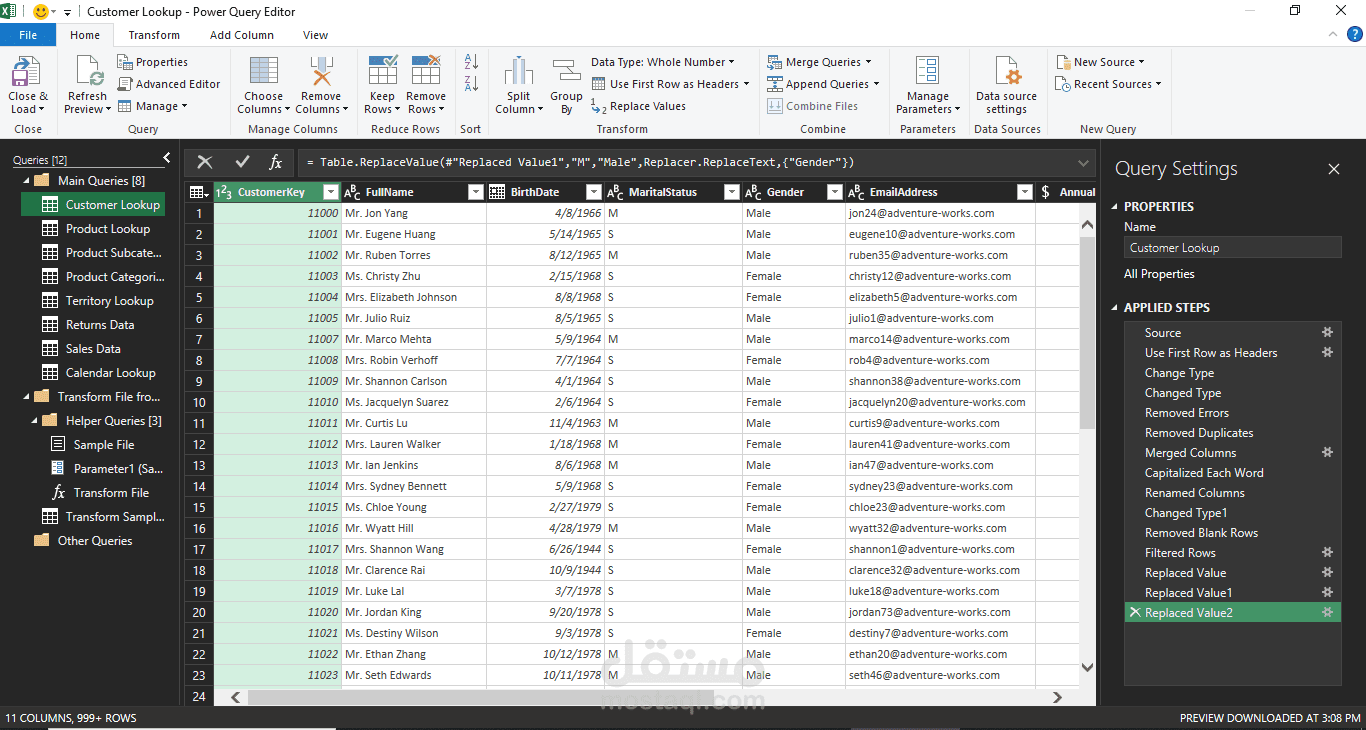Delete the Replaced Value2 step
This screenshot has width=1366, height=730.
[1134, 613]
